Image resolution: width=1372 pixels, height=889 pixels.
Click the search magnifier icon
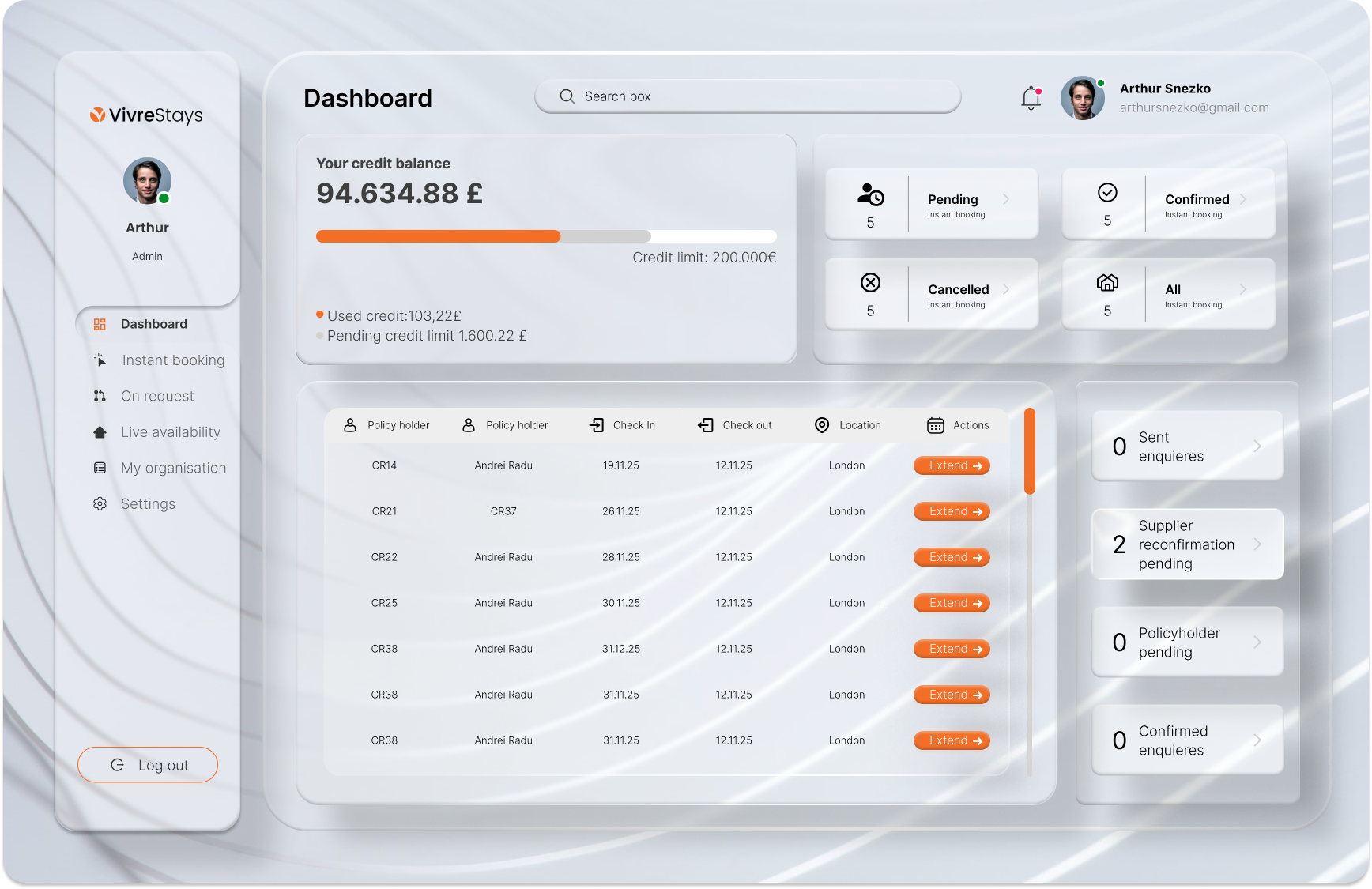click(567, 96)
